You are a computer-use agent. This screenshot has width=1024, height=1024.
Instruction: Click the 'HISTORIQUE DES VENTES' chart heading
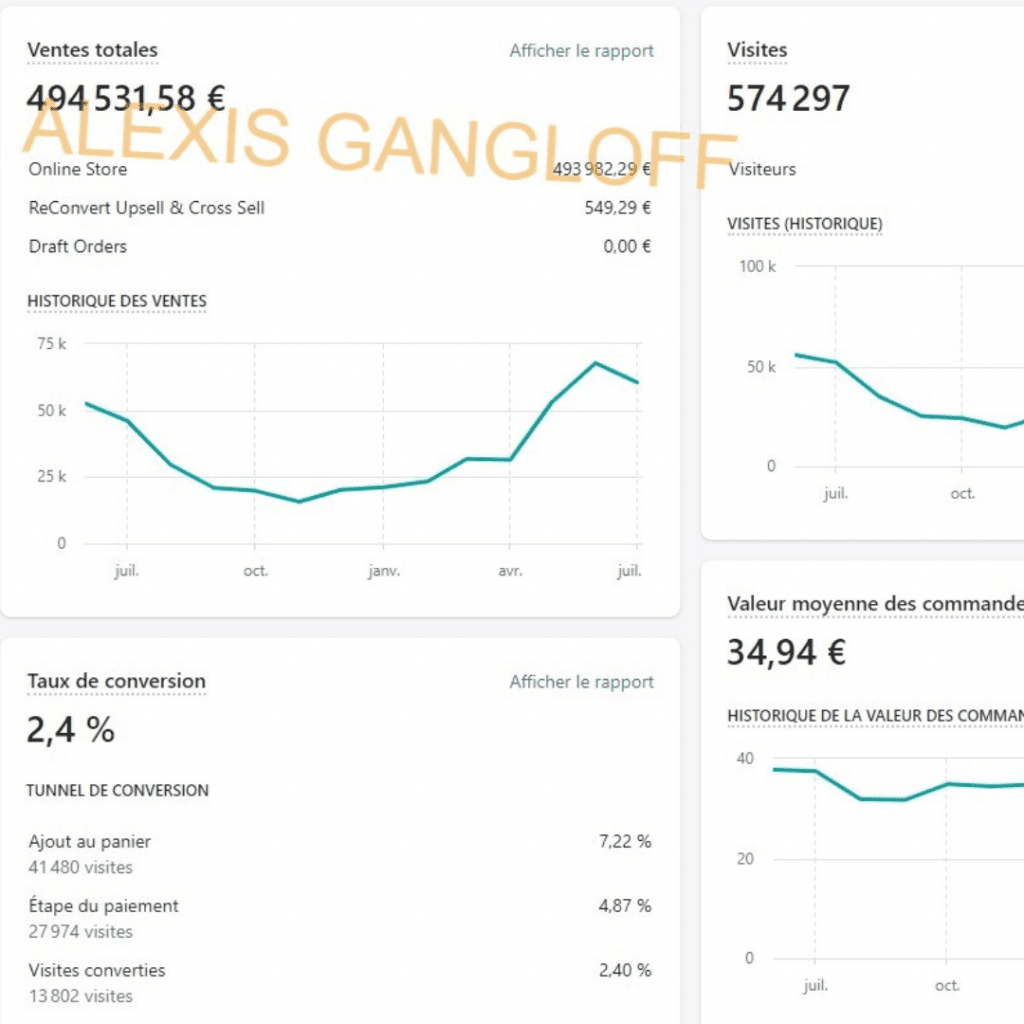click(x=117, y=301)
